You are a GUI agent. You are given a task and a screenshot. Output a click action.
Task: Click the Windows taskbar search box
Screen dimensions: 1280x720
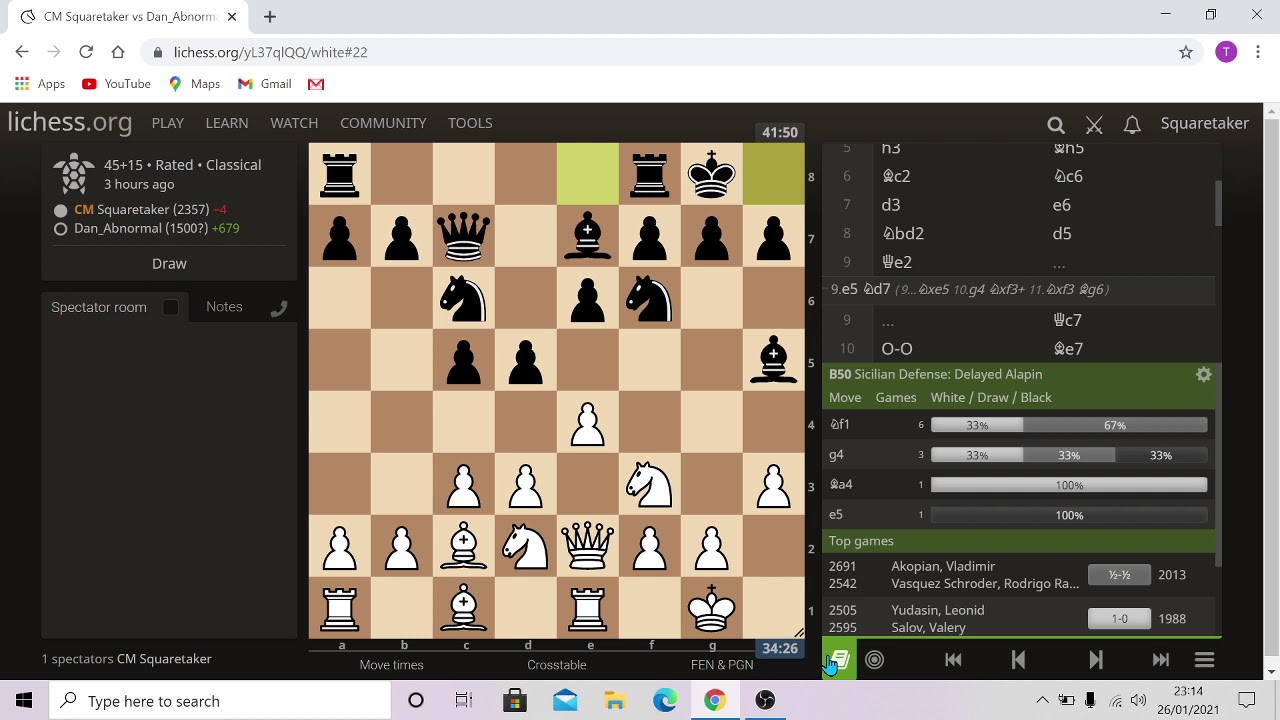(220, 701)
